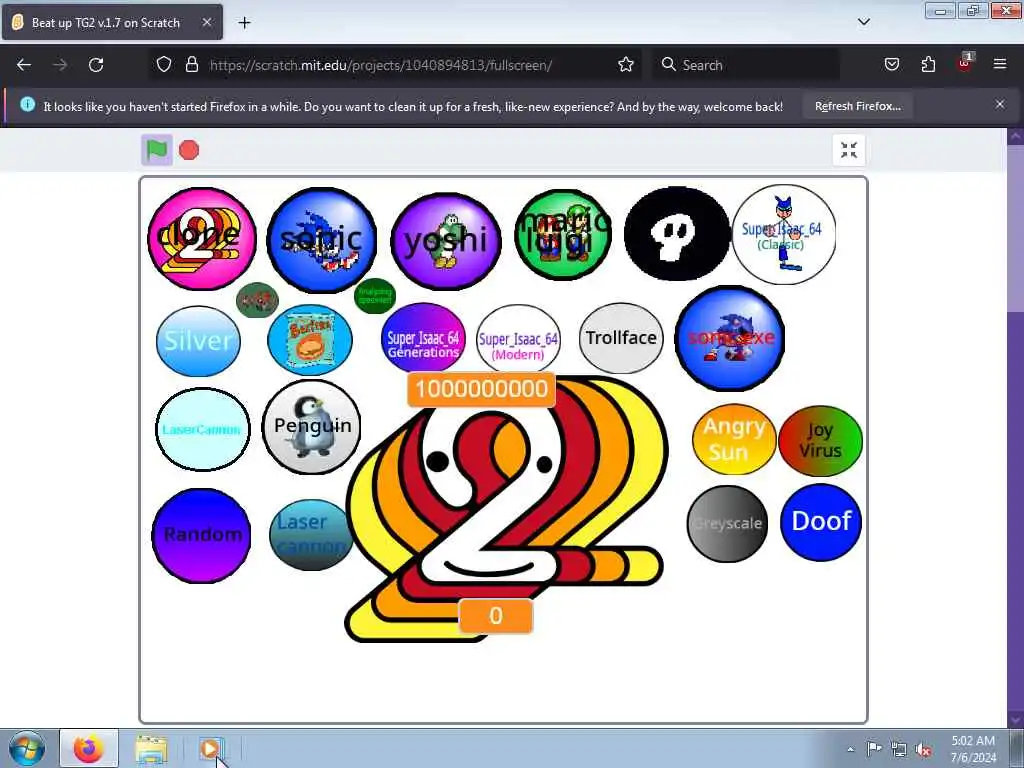The height and width of the screenshot is (768, 1024).
Task: Open the media player taskbar icon
Action: coord(211,749)
